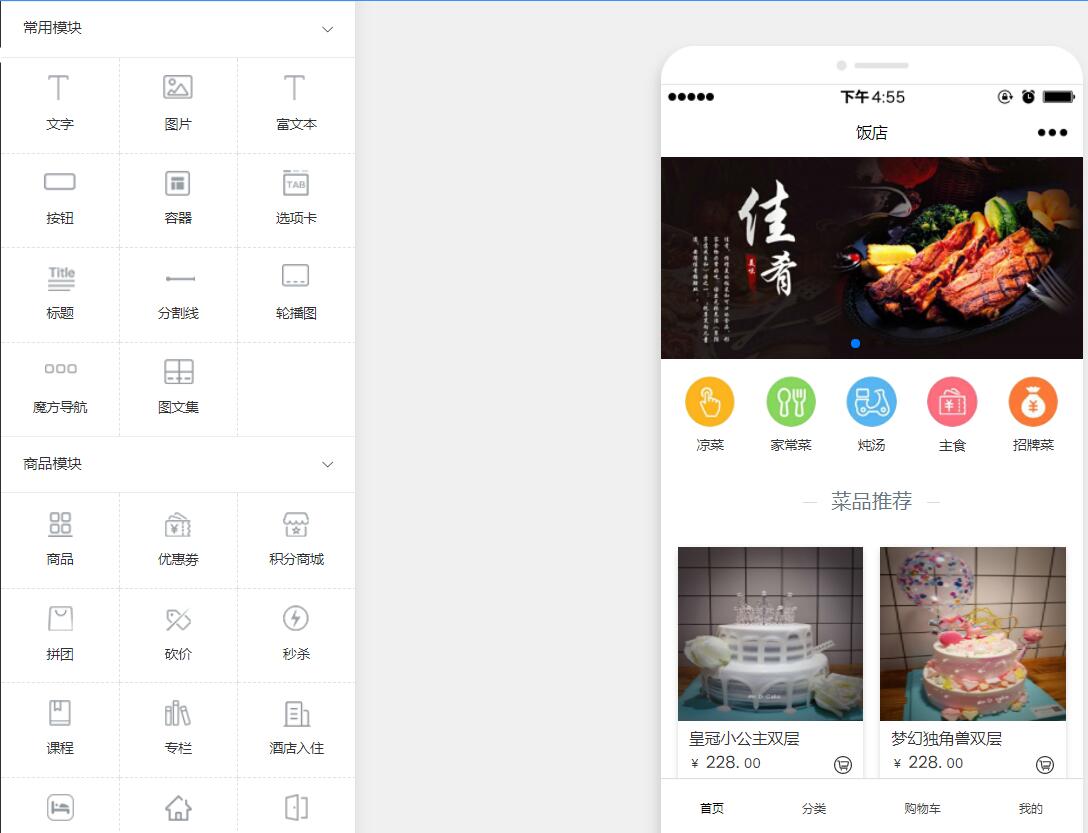Select the bed icon module
The image size is (1088, 833).
[x=60, y=807]
